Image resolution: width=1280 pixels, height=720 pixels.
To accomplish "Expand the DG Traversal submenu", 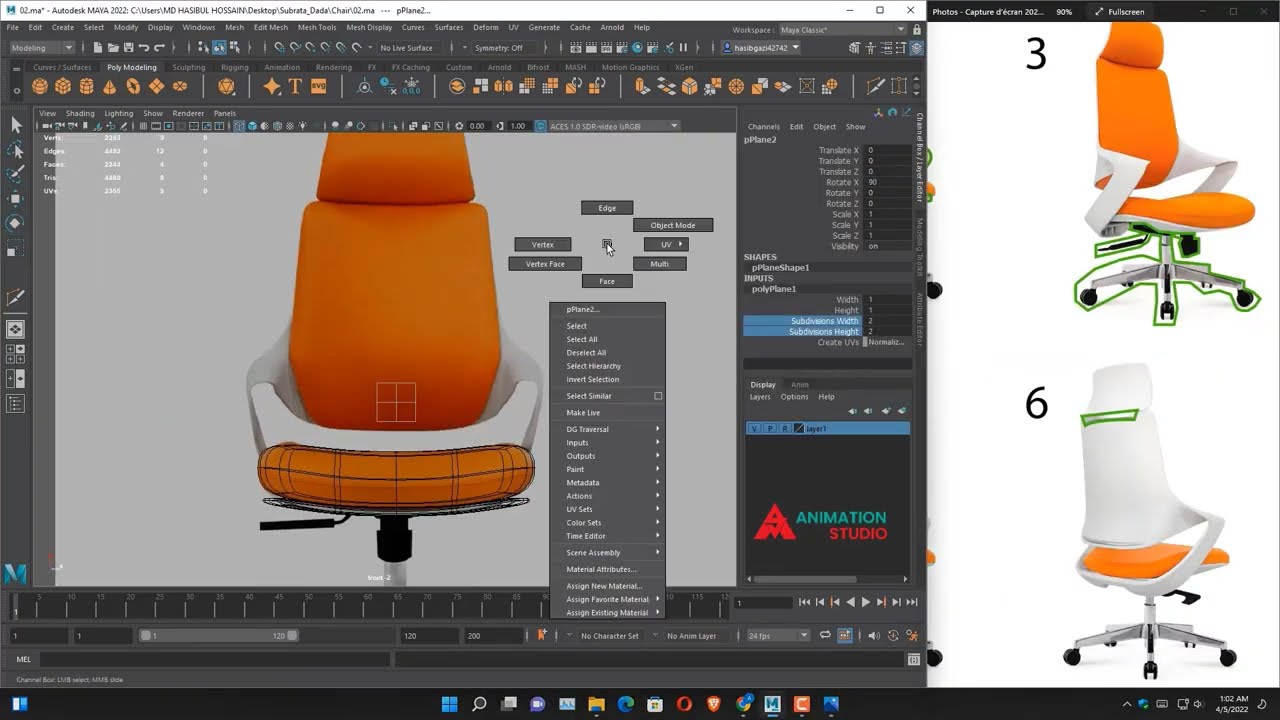I will point(607,429).
